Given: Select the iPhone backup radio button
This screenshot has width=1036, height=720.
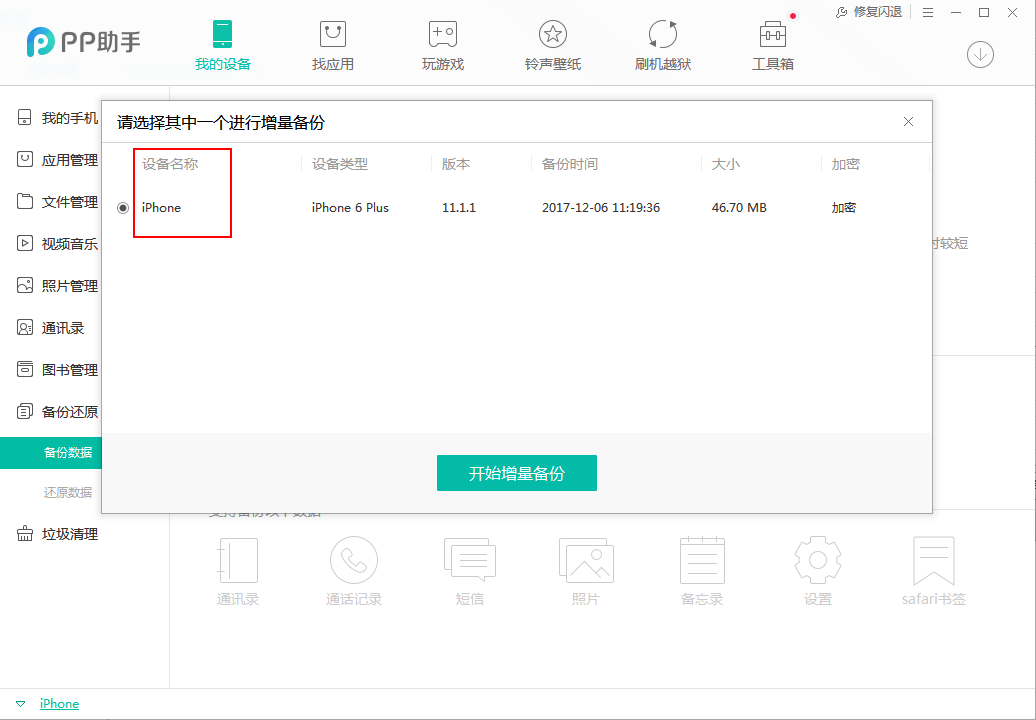Looking at the screenshot, I should [122, 207].
